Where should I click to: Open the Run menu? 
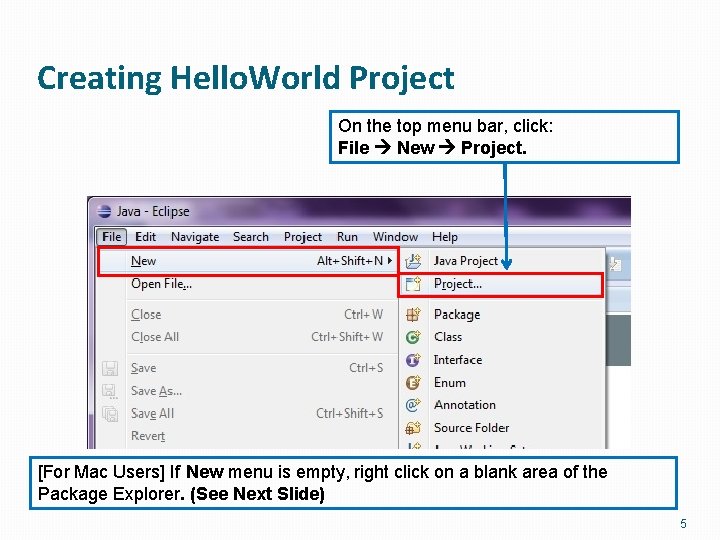347,237
